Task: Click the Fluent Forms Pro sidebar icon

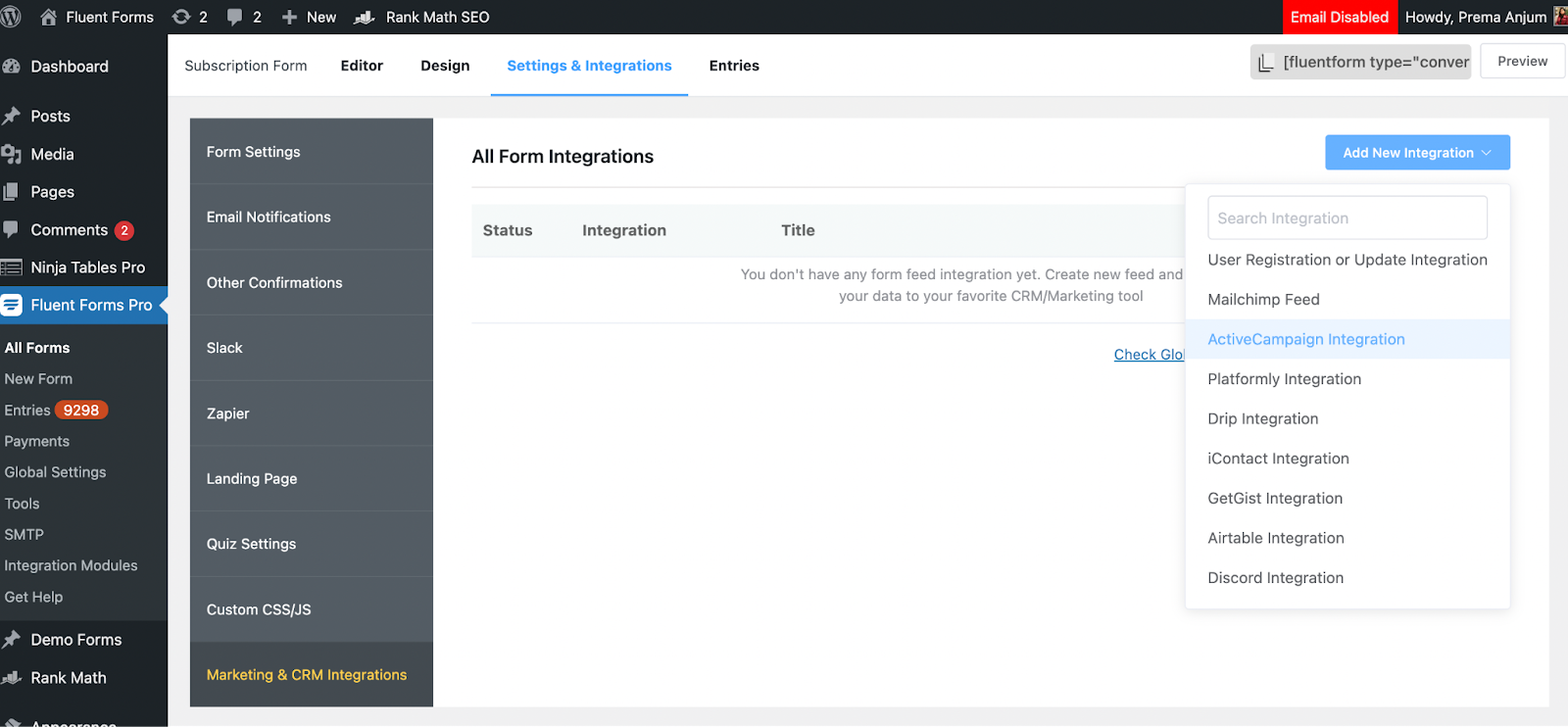Action: click(12, 305)
